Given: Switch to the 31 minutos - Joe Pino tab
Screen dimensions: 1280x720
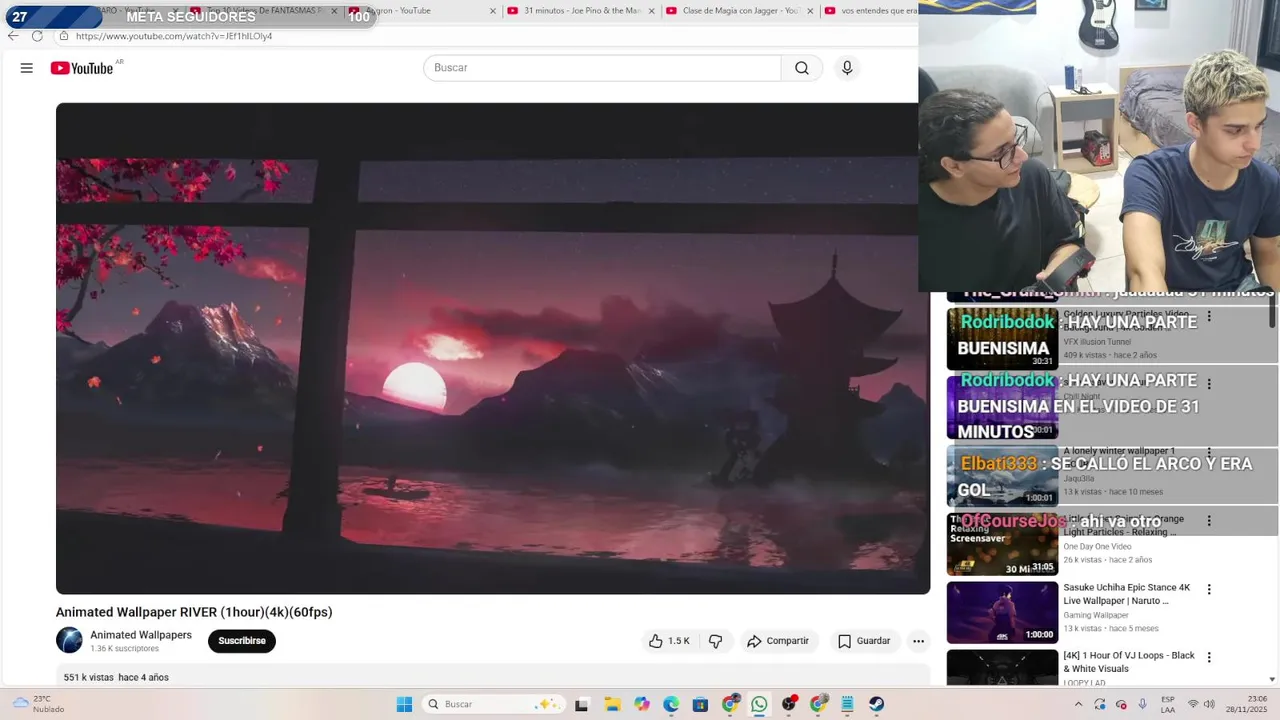Looking at the screenshot, I should coord(582,11).
